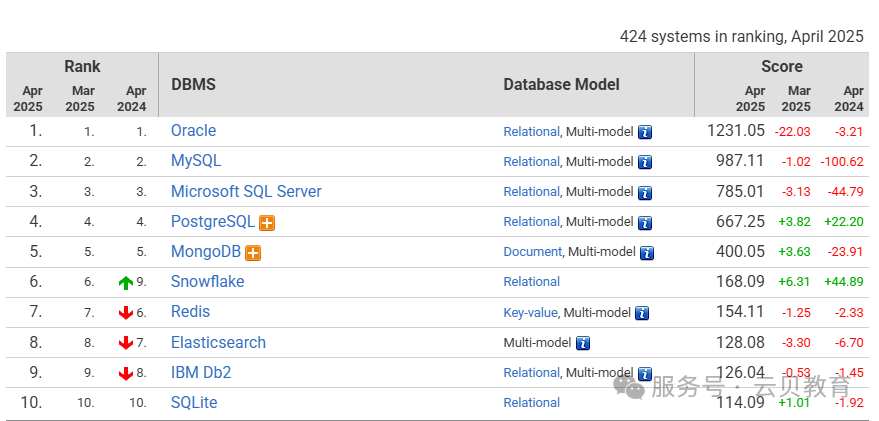Click orange plus icon next to MongoDB

pos(253,253)
